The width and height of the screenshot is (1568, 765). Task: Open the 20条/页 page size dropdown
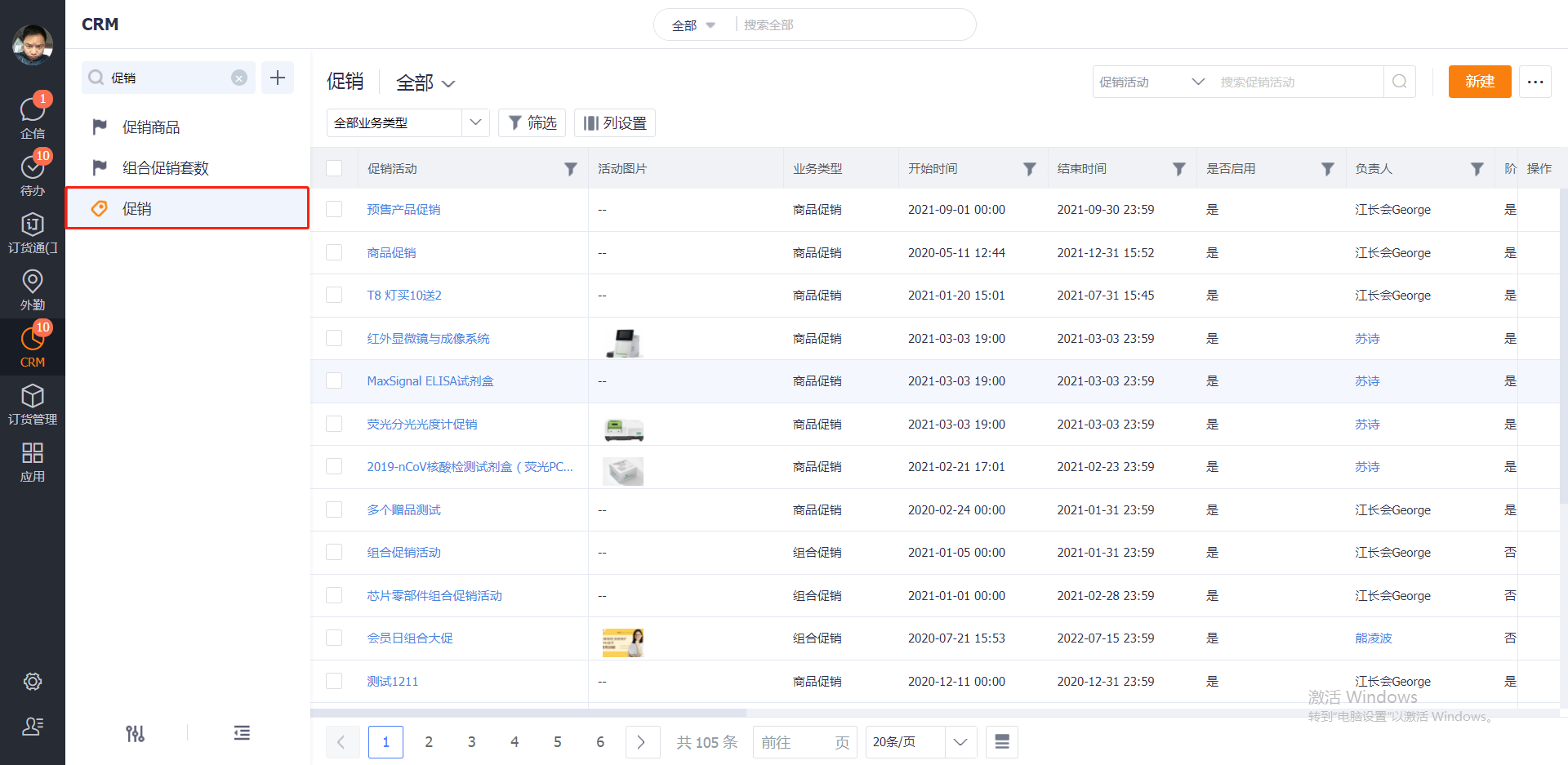click(x=921, y=742)
